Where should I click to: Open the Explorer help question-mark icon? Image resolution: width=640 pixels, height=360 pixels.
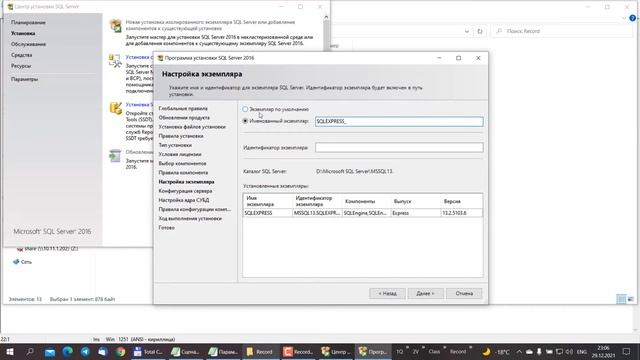[633, 18]
